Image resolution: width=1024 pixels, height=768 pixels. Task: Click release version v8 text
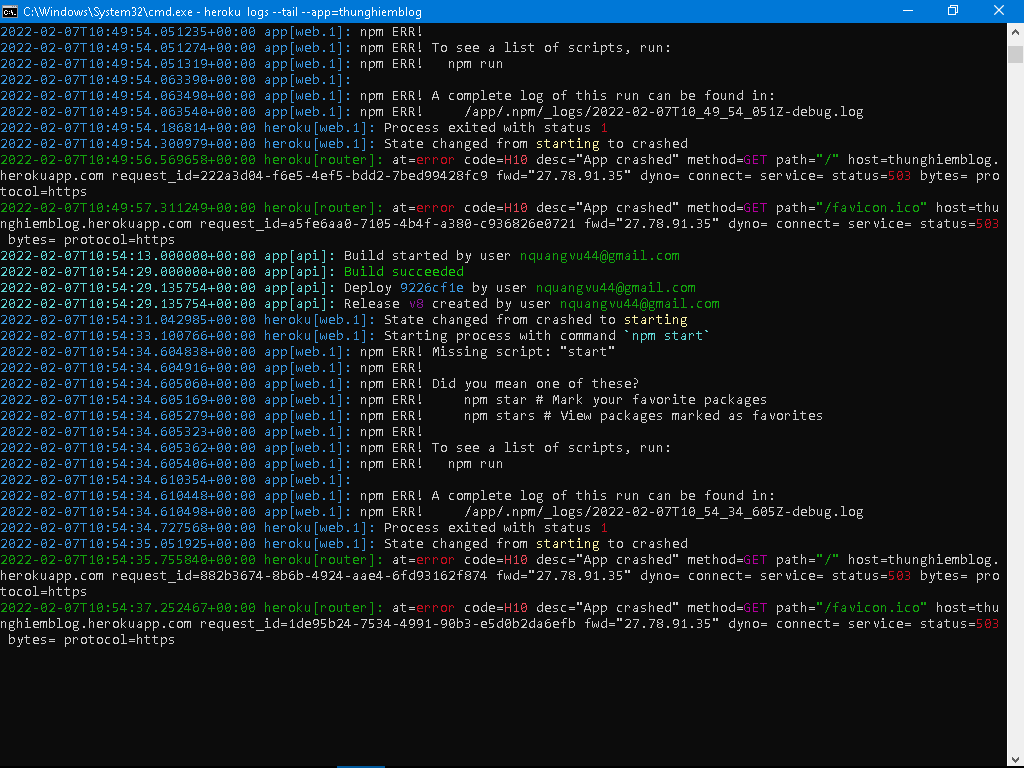416,304
